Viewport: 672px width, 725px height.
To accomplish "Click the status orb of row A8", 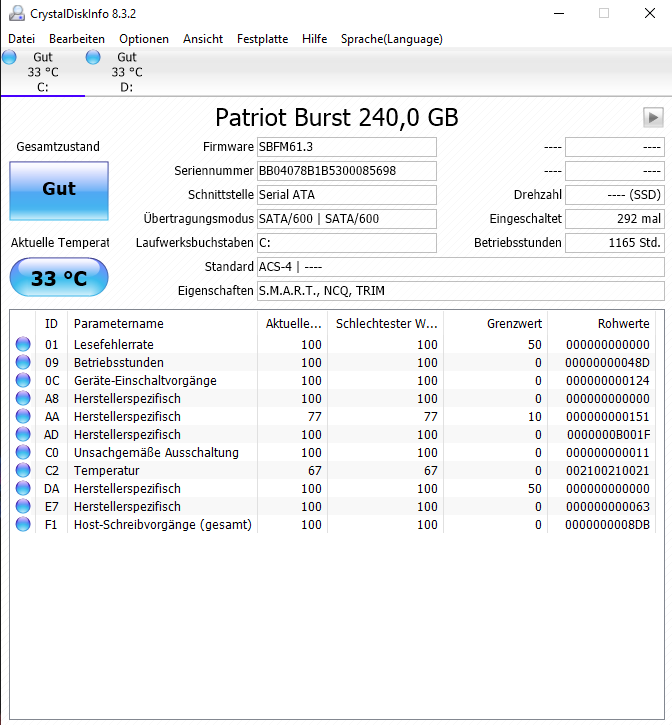I will 23,398.
